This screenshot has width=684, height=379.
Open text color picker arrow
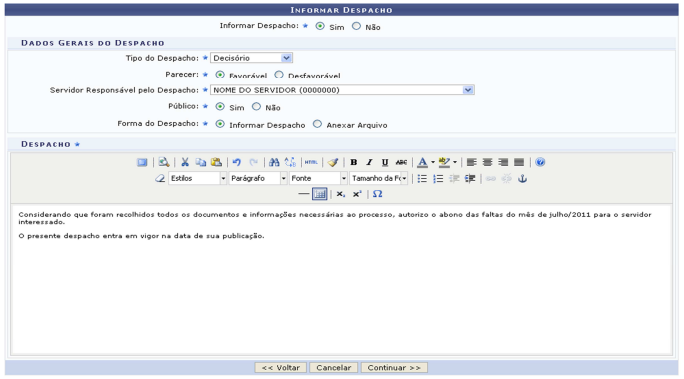click(x=433, y=162)
